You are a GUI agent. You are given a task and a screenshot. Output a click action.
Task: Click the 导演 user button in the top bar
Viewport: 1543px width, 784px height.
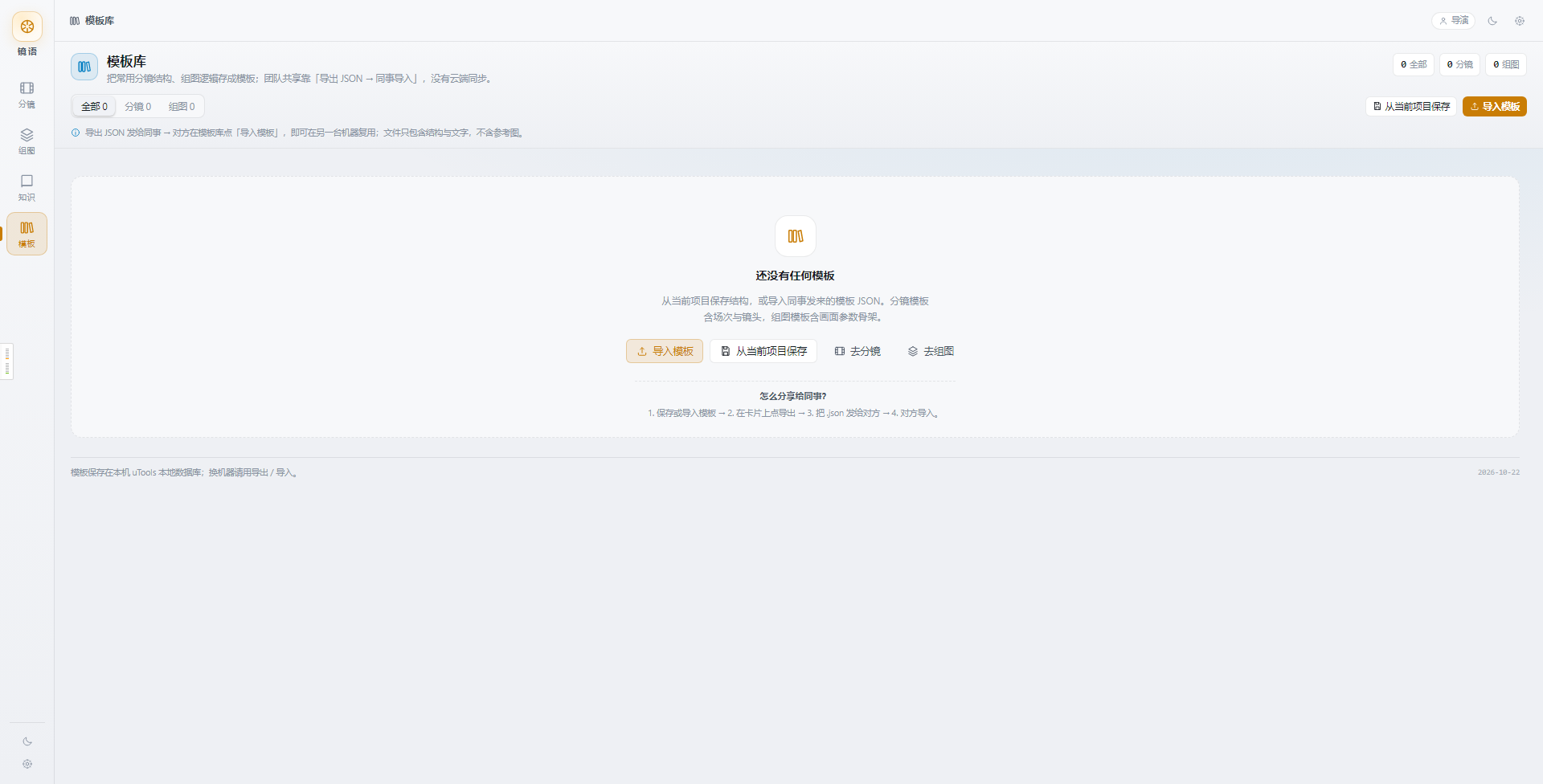[1454, 21]
